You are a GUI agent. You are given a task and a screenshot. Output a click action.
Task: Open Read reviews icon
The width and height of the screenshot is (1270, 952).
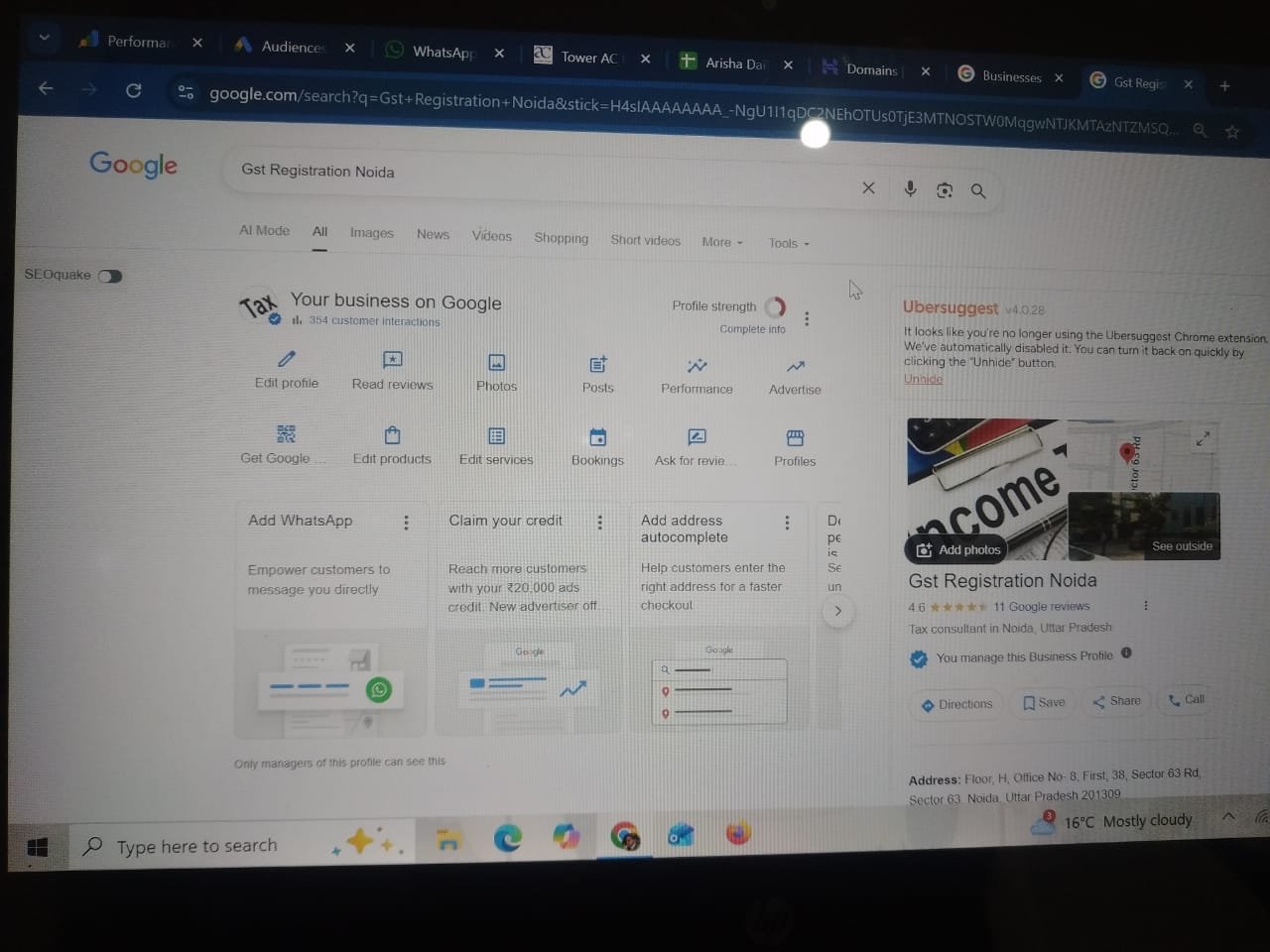coord(393,360)
